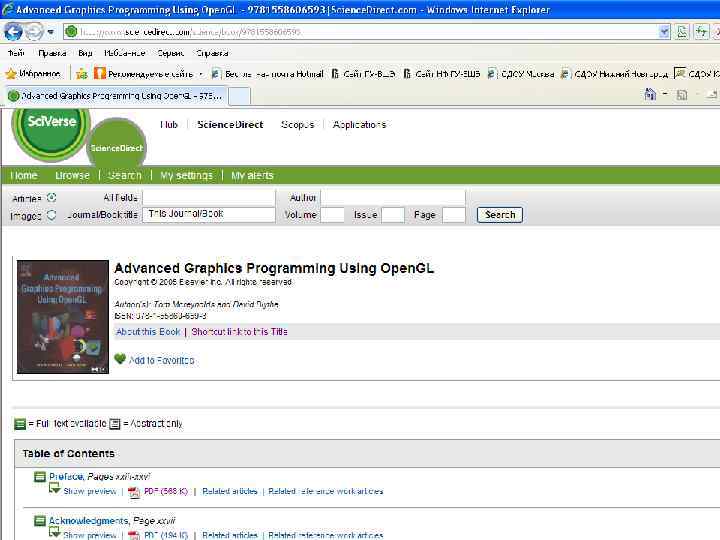This screenshot has height=540, width=720.
Task: Click the Preface full-text available icon
Action: click(x=40, y=477)
